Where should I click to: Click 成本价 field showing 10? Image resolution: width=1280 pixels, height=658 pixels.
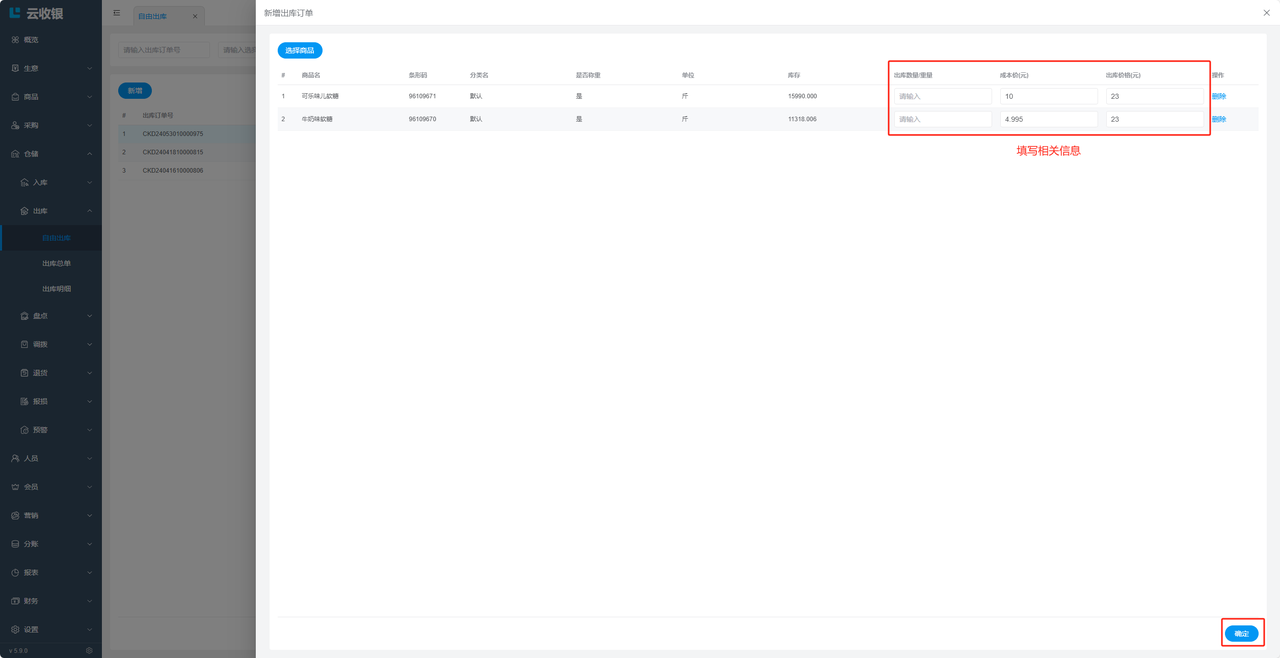[x=1048, y=96]
